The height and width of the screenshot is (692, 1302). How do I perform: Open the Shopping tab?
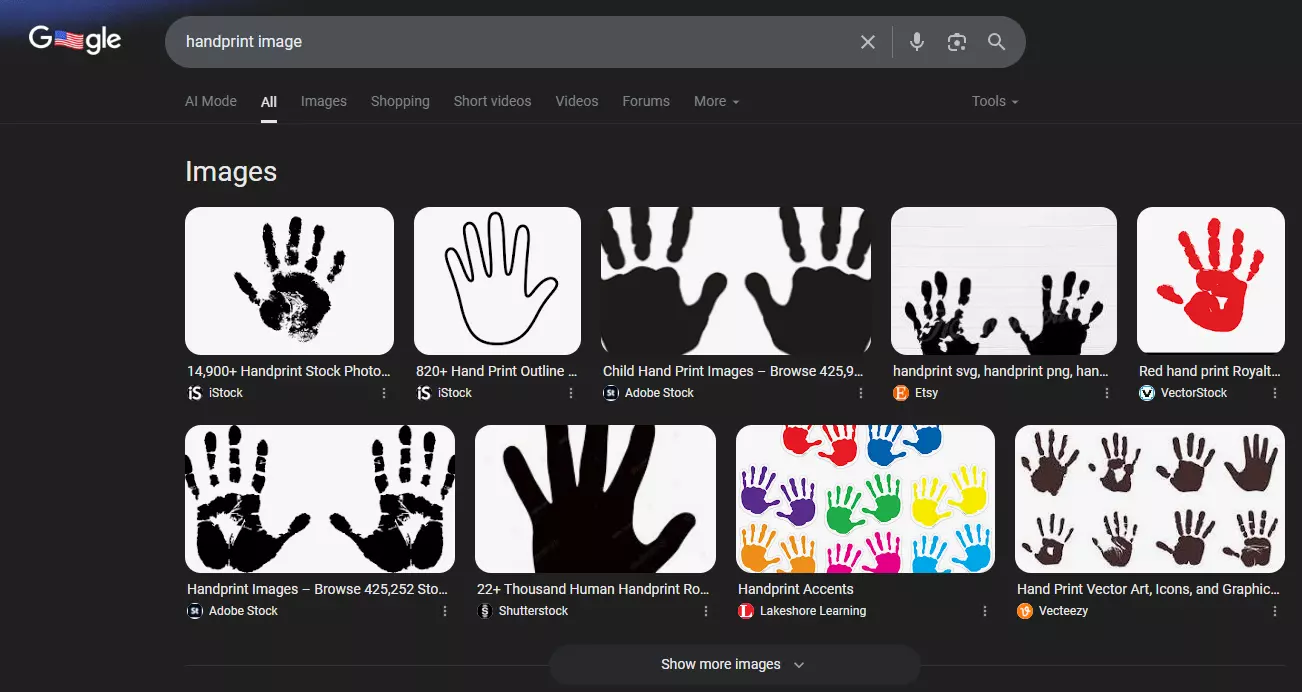tap(400, 101)
